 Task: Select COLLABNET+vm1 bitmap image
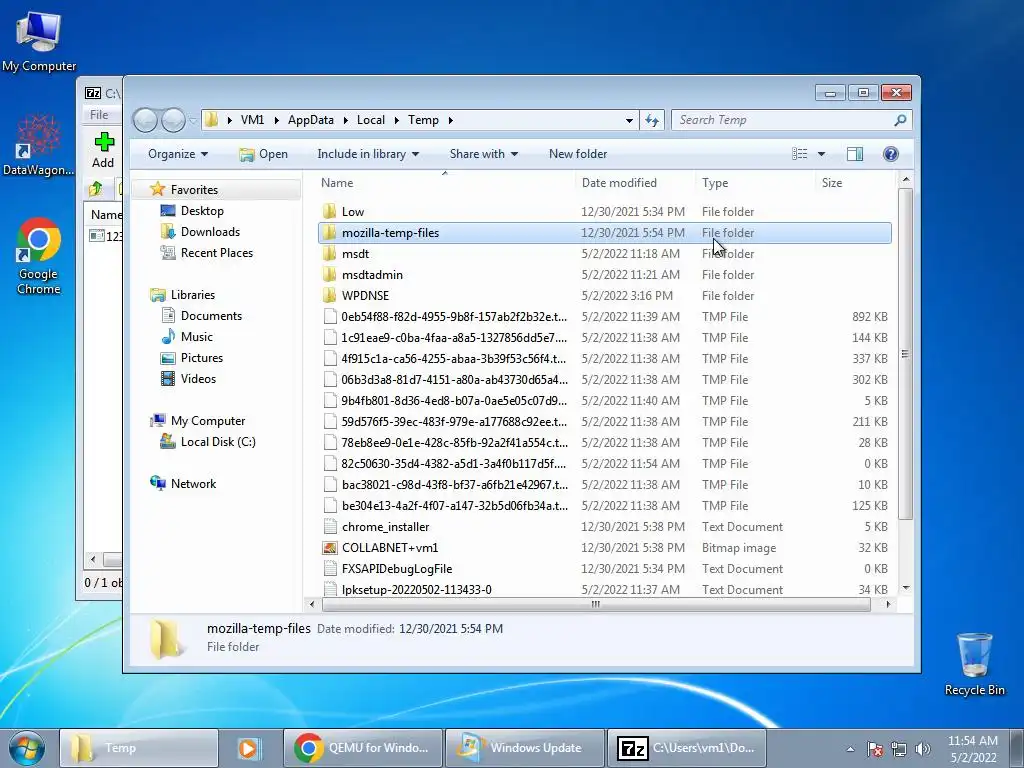pyautogui.click(x=605, y=548)
